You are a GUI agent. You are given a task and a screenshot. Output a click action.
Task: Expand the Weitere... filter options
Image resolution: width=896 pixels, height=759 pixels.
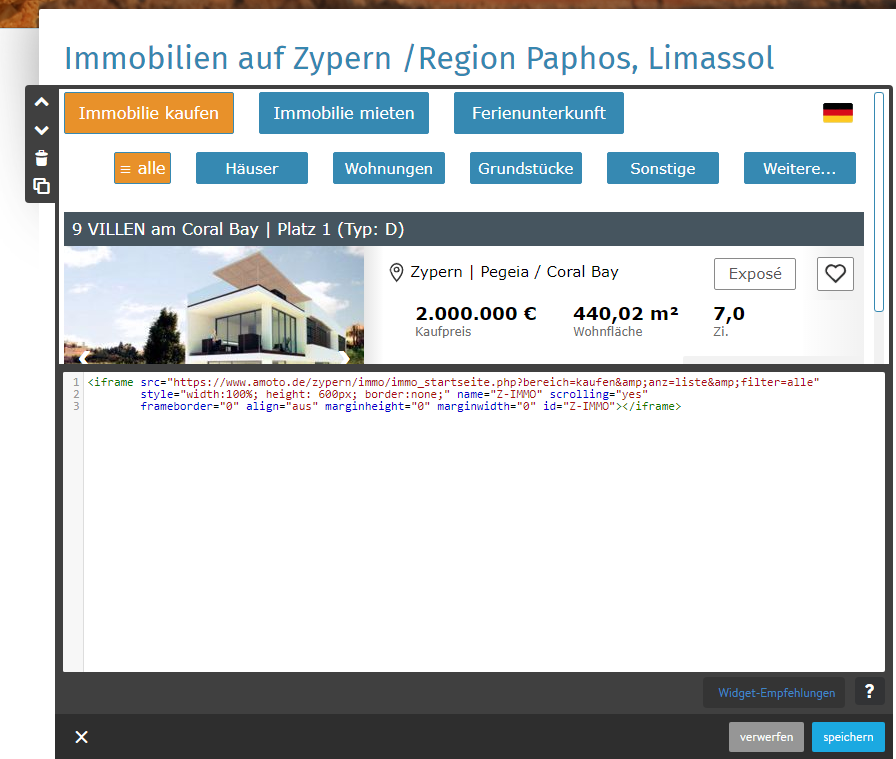click(x=799, y=168)
